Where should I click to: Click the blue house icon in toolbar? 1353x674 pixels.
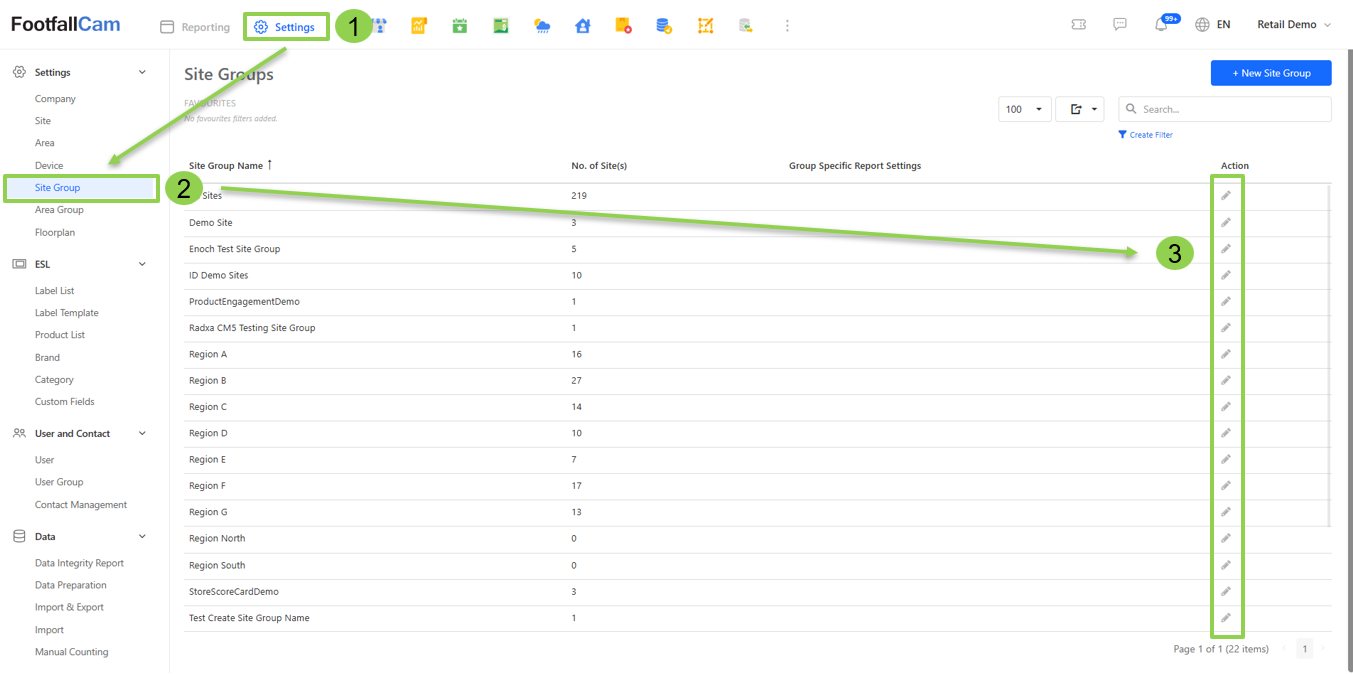(x=583, y=27)
